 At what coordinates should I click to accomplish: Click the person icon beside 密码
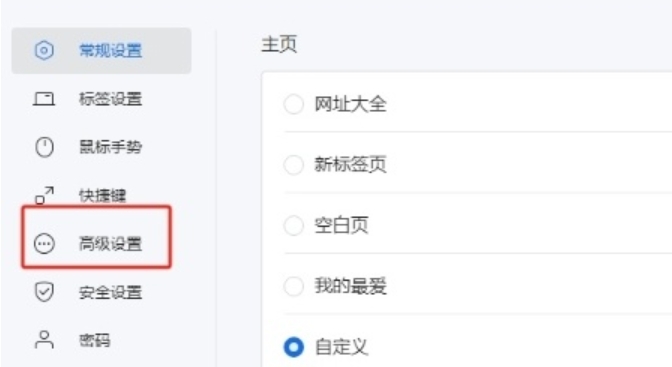coord(44,340)
